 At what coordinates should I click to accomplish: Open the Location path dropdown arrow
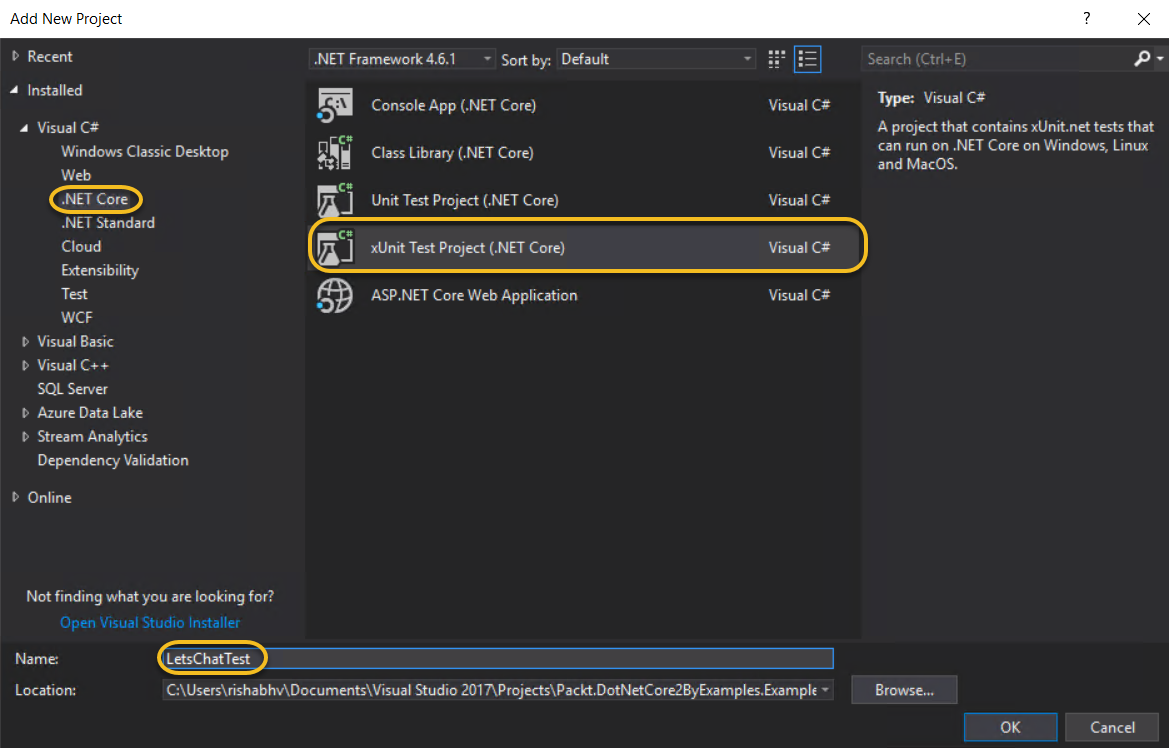click(x=825, y=690)
